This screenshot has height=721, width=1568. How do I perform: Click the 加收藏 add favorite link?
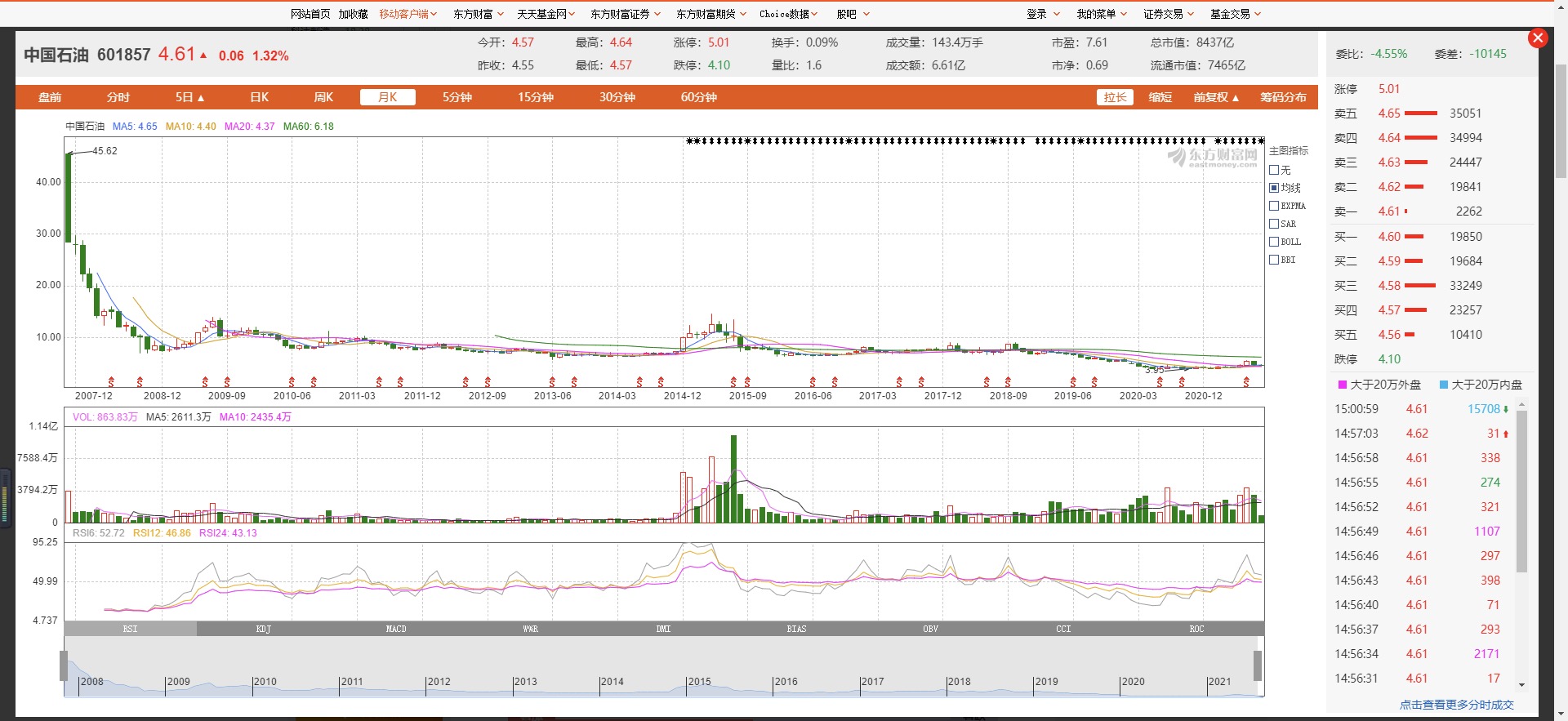tap(354, 14)
